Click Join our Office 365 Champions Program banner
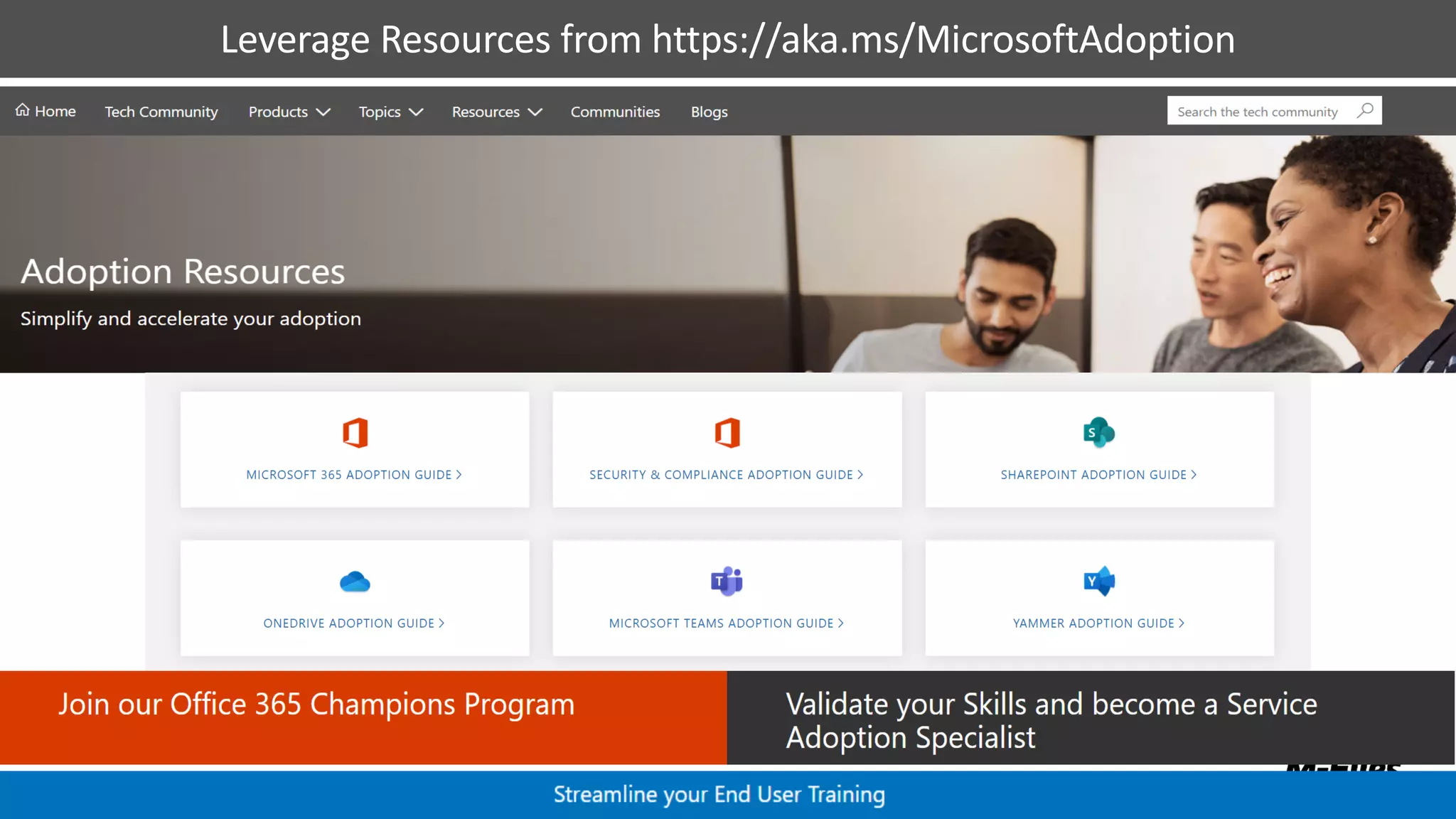Image resolution: width=1456 pixels, height=819 pixels. pyautogui.click(x=363, y=717)
